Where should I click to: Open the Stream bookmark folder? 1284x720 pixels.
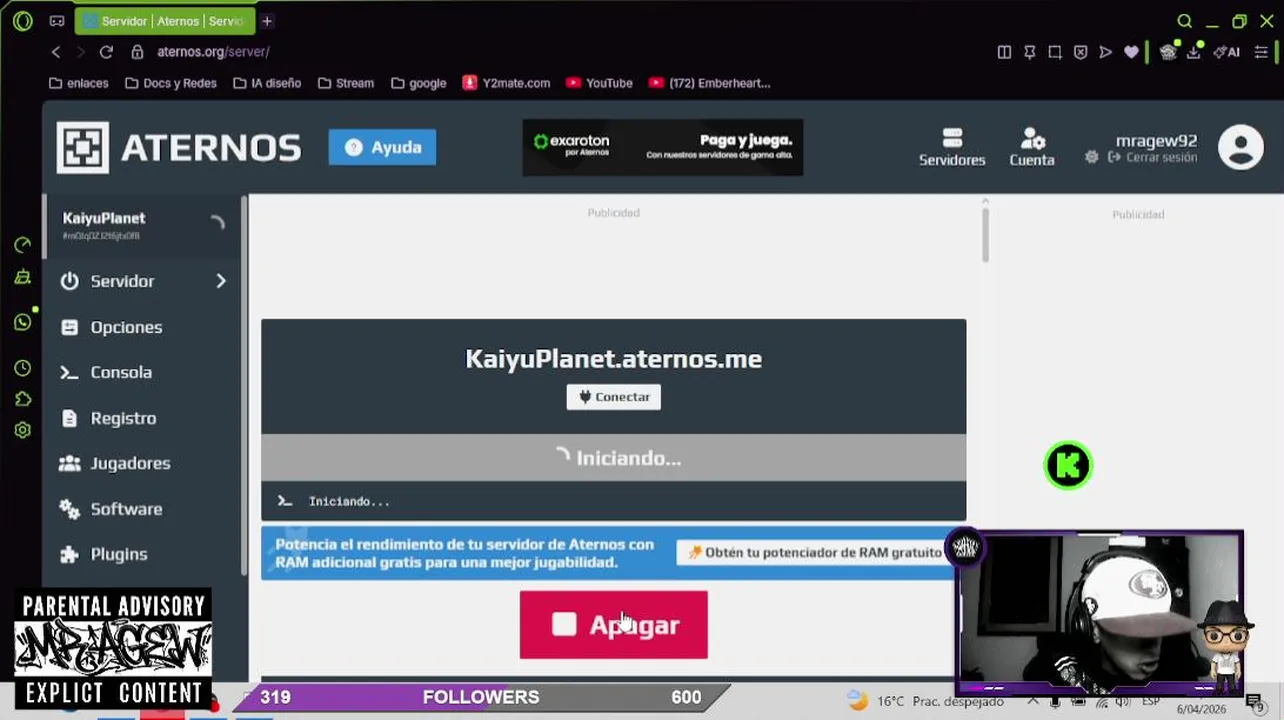tap(346, 83)
